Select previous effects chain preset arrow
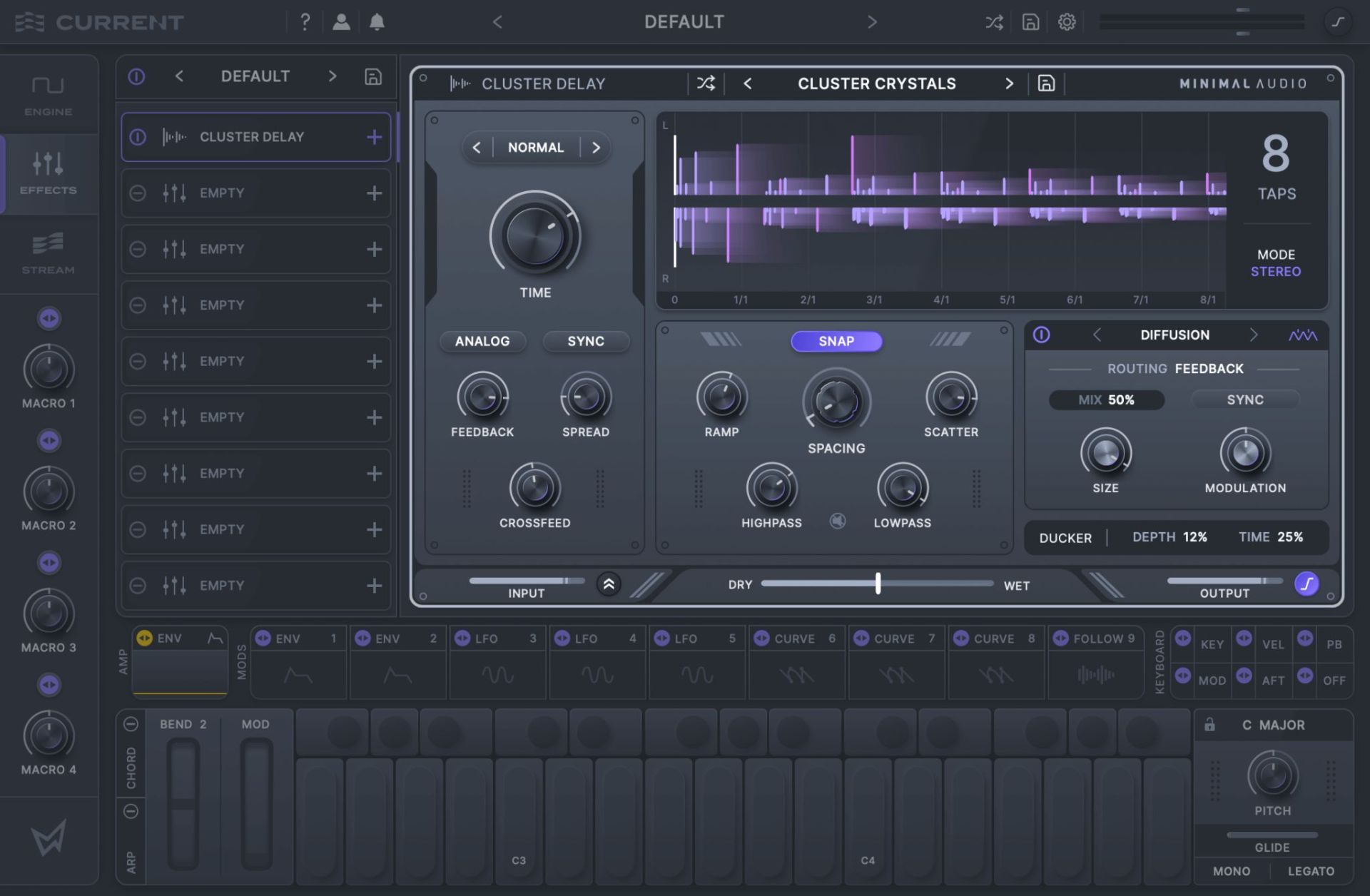 click(179, 76)
